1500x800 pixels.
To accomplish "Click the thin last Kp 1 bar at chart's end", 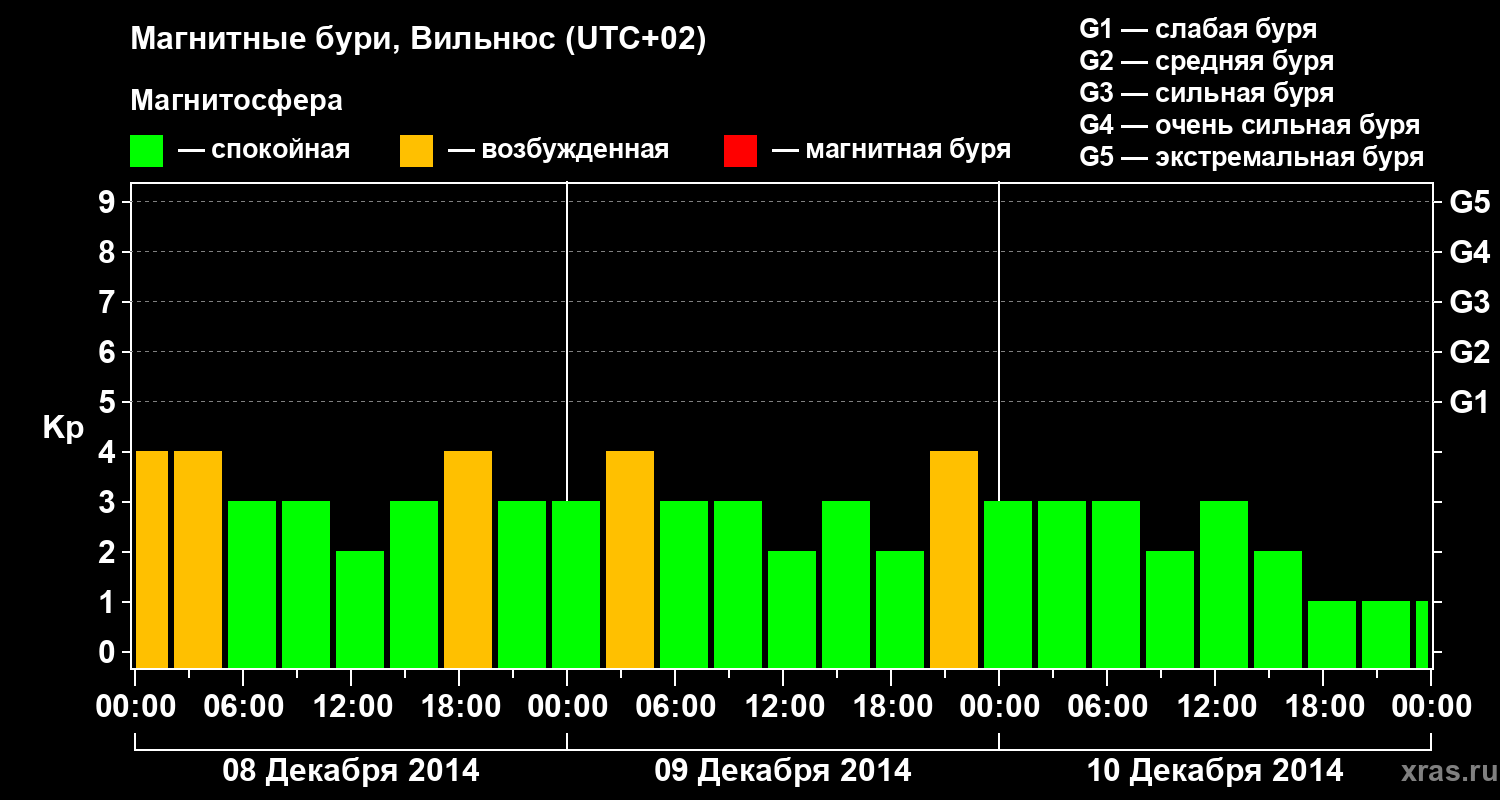I will pos(1422,635).
